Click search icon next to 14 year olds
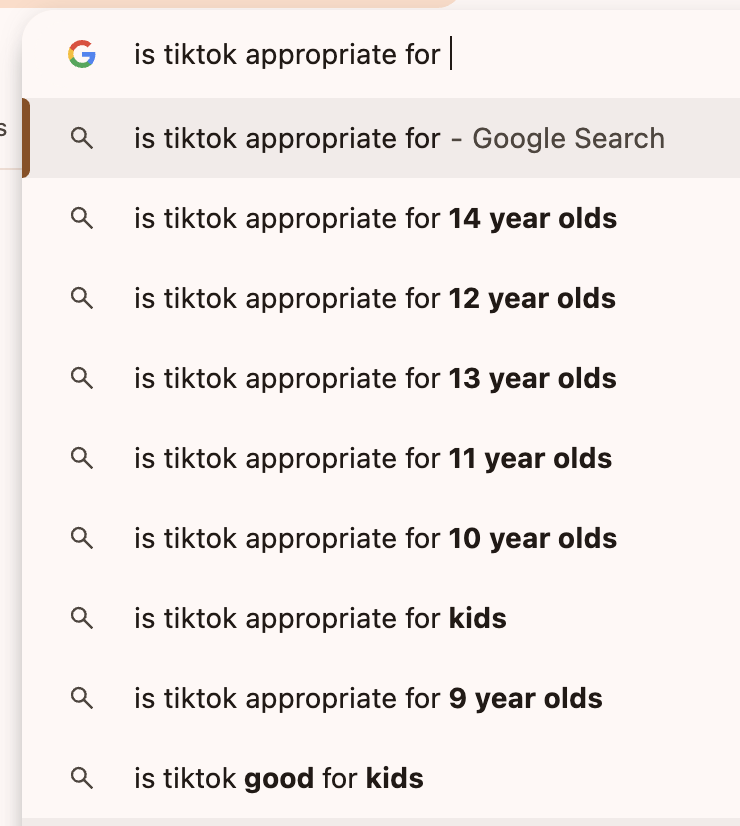This screenshot has height=826, width=740. click(x=82, y=219)
